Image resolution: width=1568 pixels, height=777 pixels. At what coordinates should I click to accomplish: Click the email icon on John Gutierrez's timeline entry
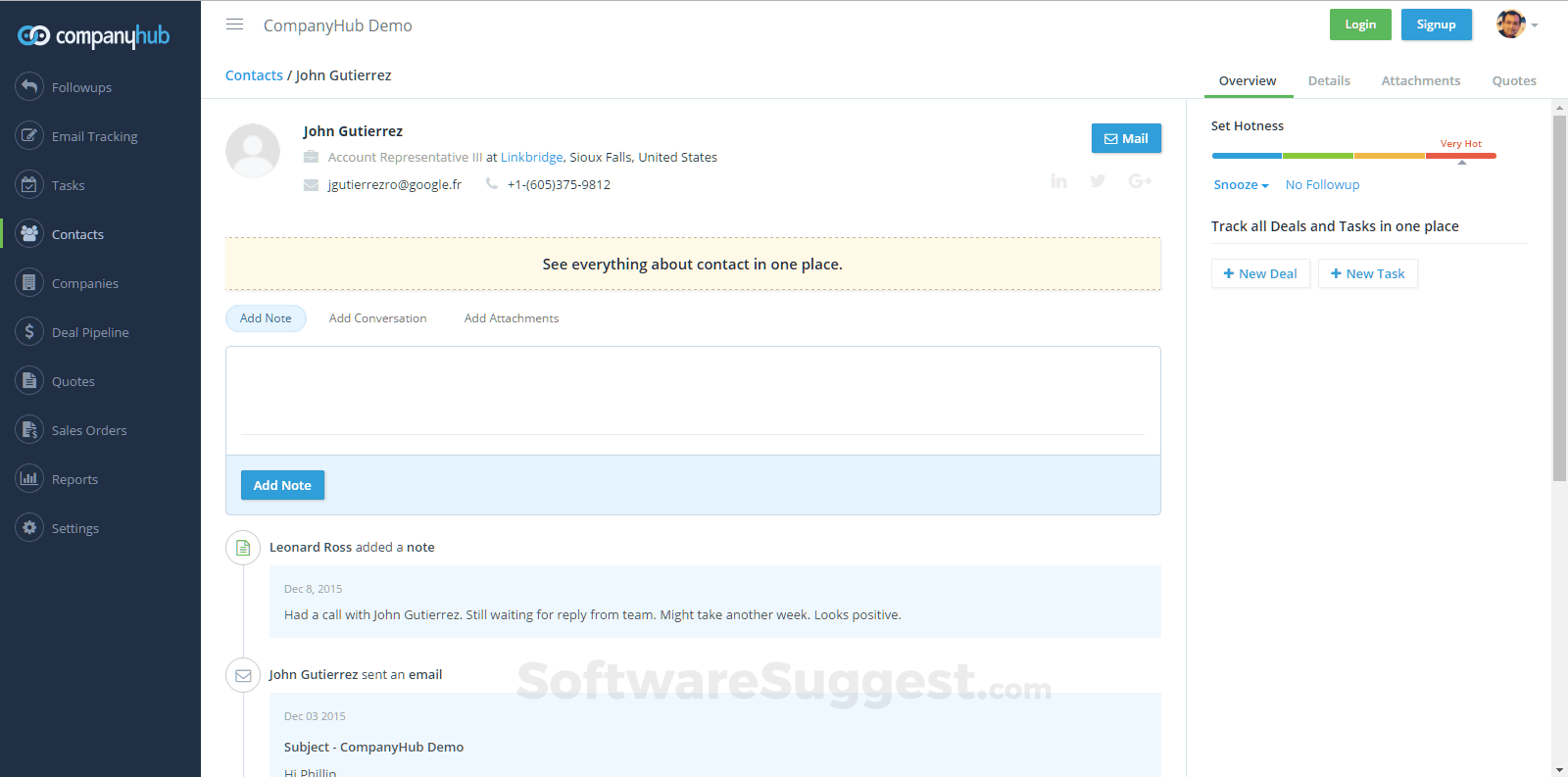tap(243, 675)
